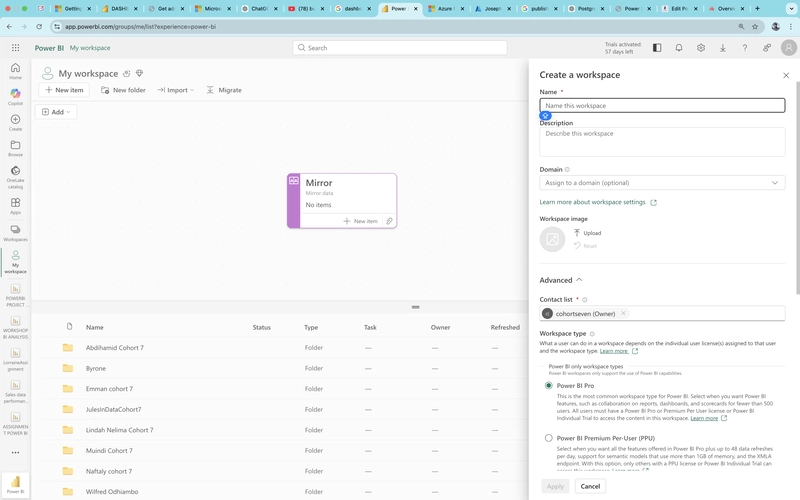800x500 pixels.
Task: Open the Import dropdown
Action: coord(176,90)
